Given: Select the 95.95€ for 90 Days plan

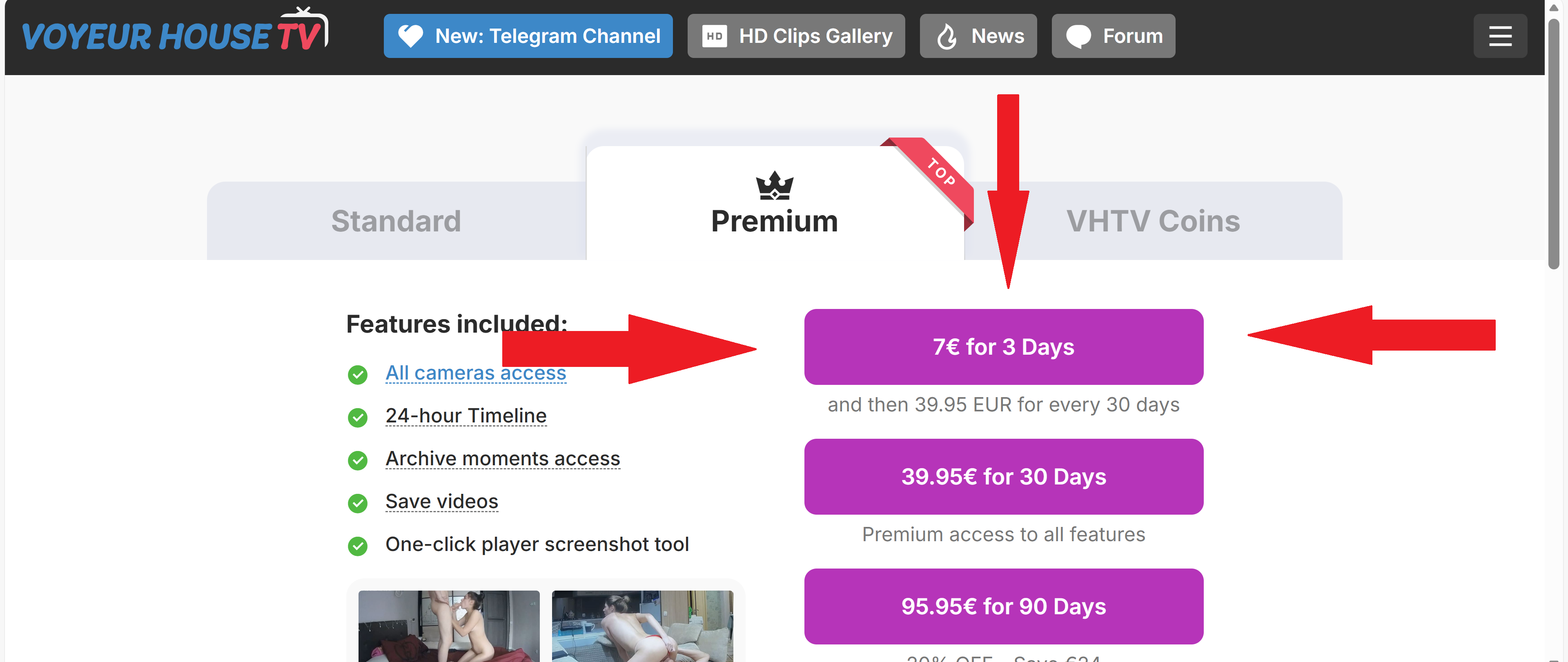Looking at the screenshot, I should pyautogui.click(x=1003, y=606).
